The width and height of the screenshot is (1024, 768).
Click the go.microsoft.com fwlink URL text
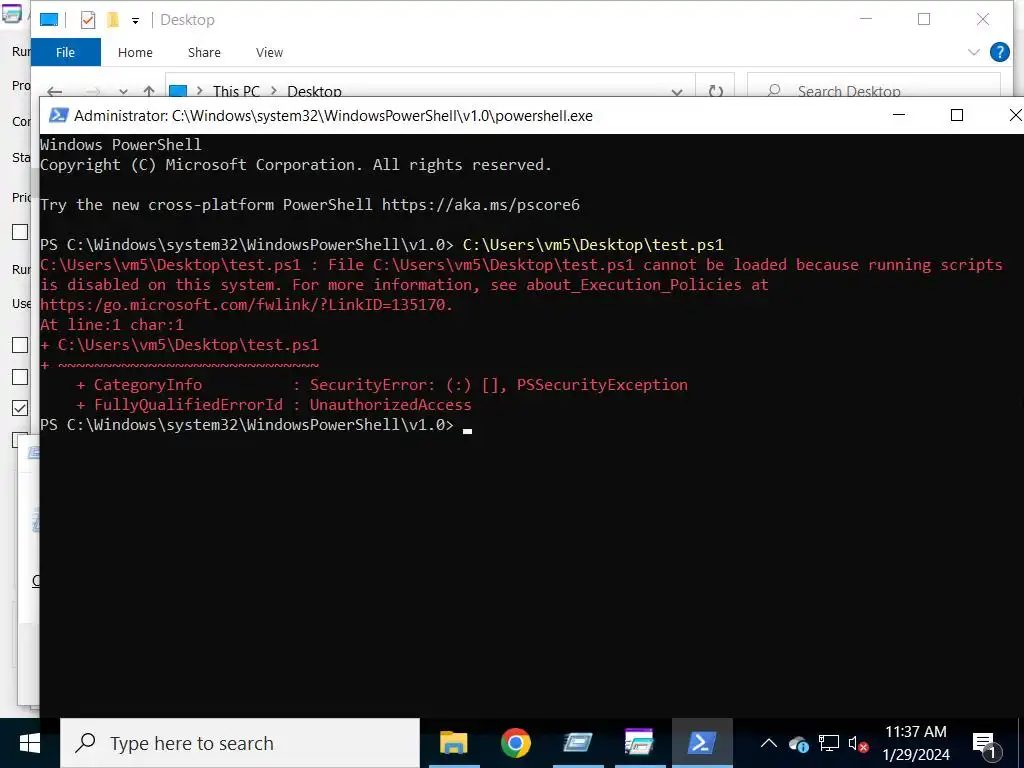tap(246, 304)
